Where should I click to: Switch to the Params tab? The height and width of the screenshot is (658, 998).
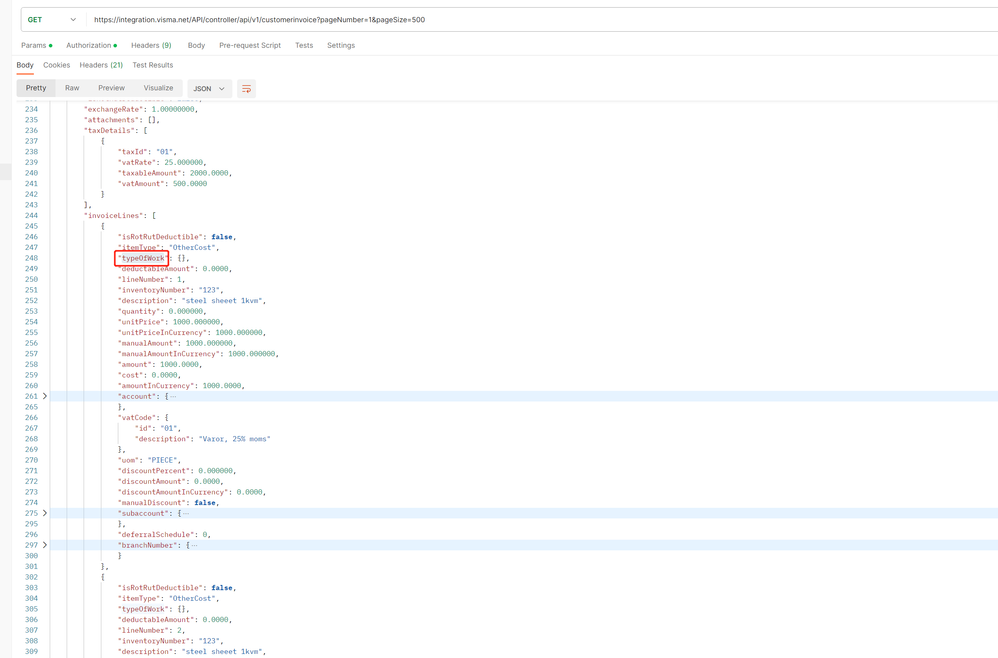(36, 45)
